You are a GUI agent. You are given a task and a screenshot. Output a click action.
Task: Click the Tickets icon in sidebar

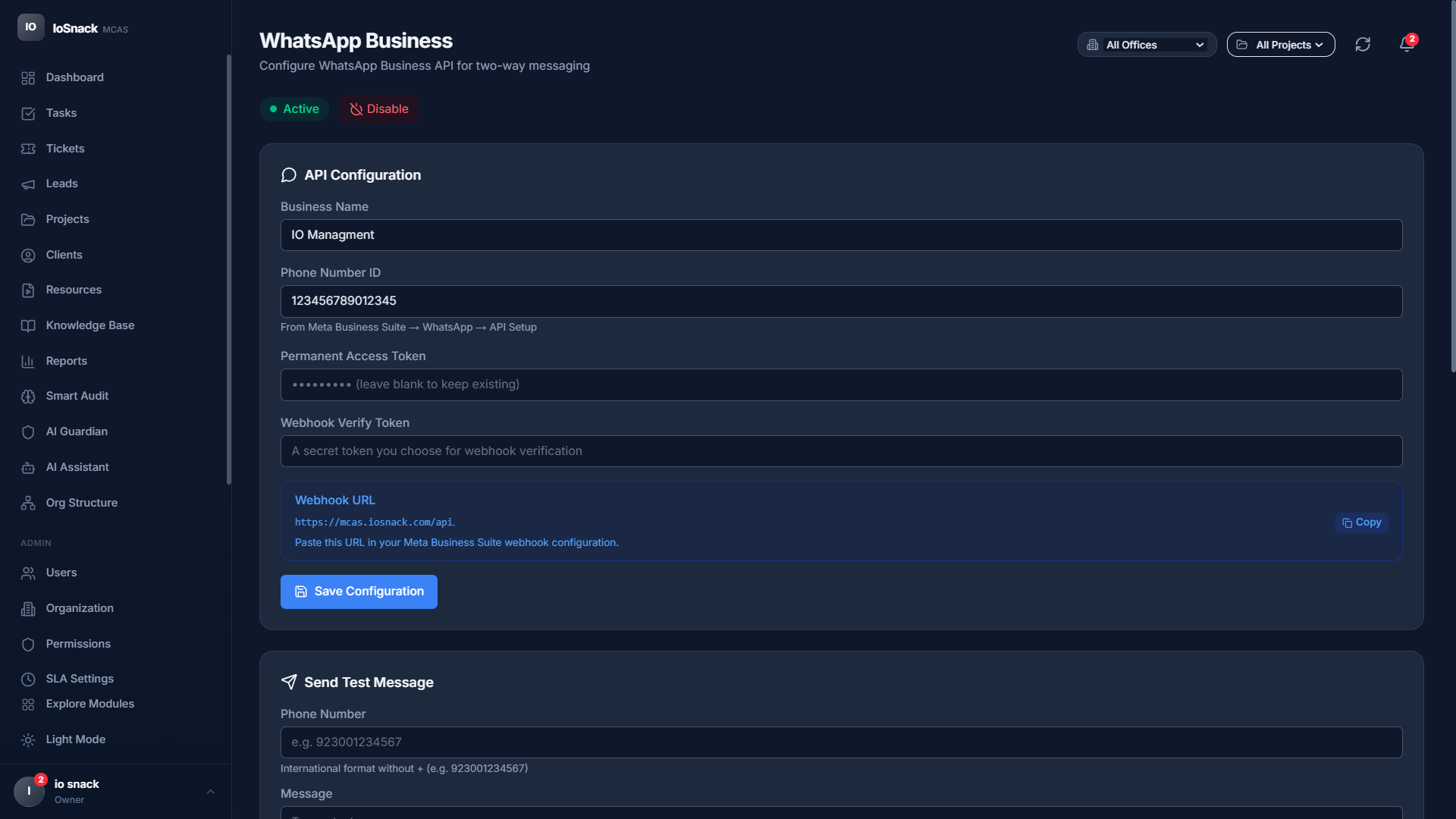coord(28,149)
